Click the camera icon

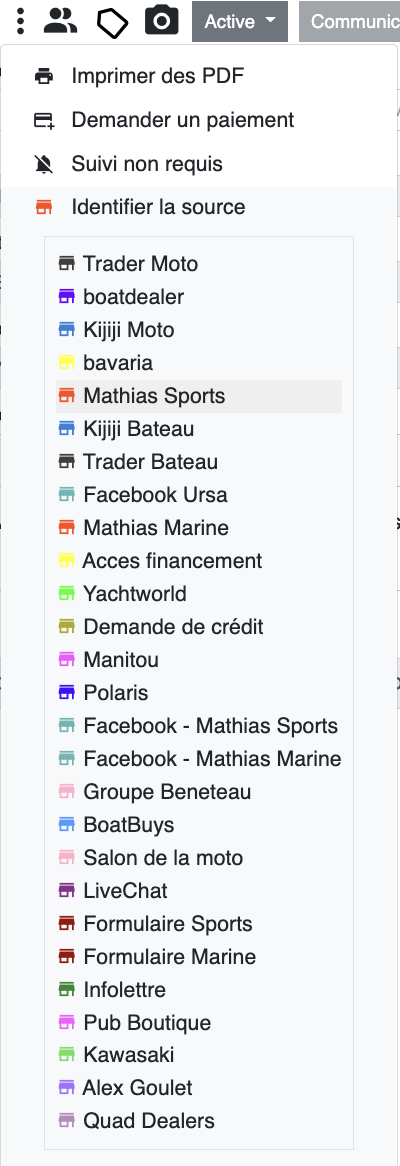161,21
